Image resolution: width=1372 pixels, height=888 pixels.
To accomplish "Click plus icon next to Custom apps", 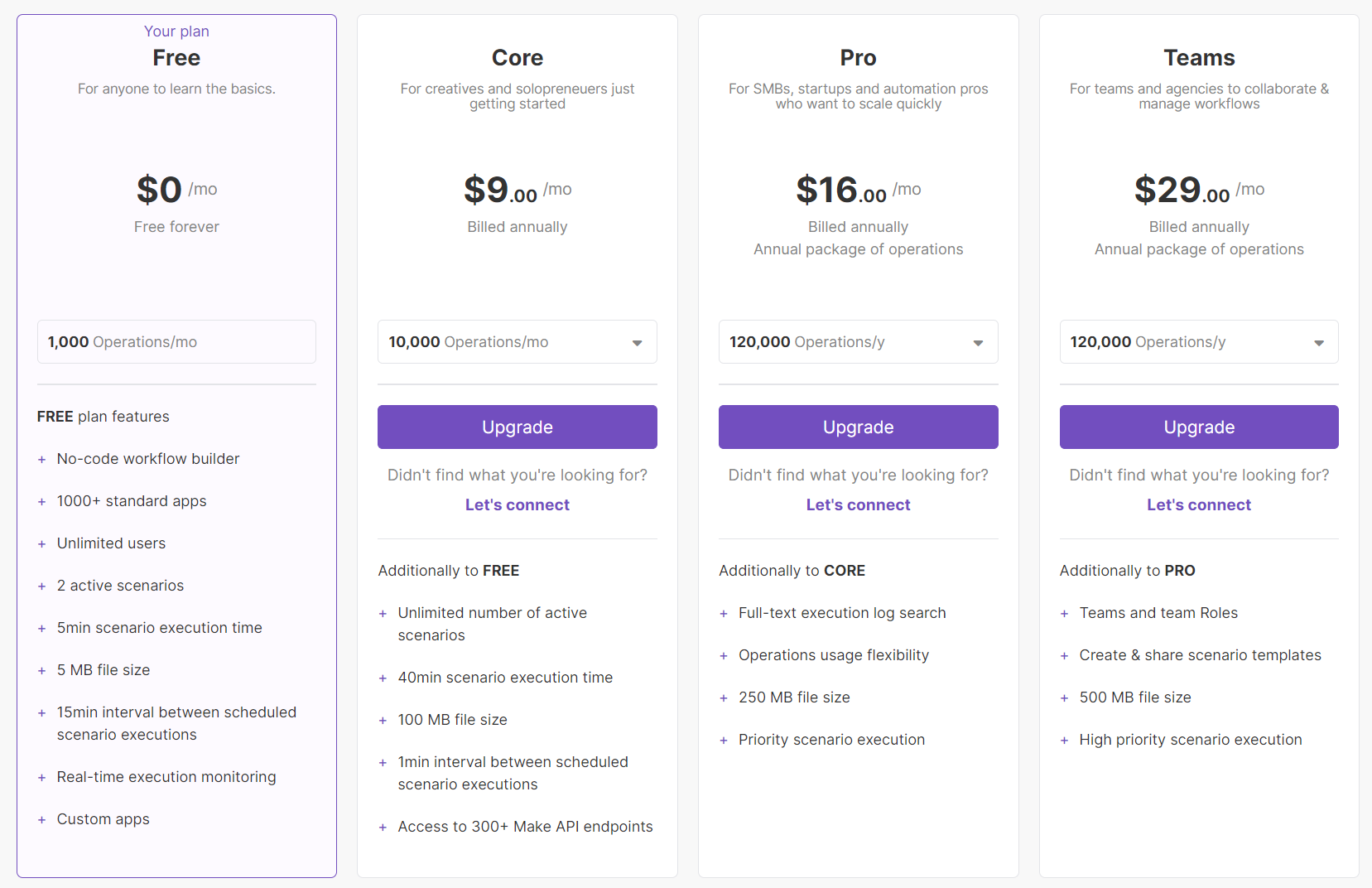I will (x=41, y=820).
